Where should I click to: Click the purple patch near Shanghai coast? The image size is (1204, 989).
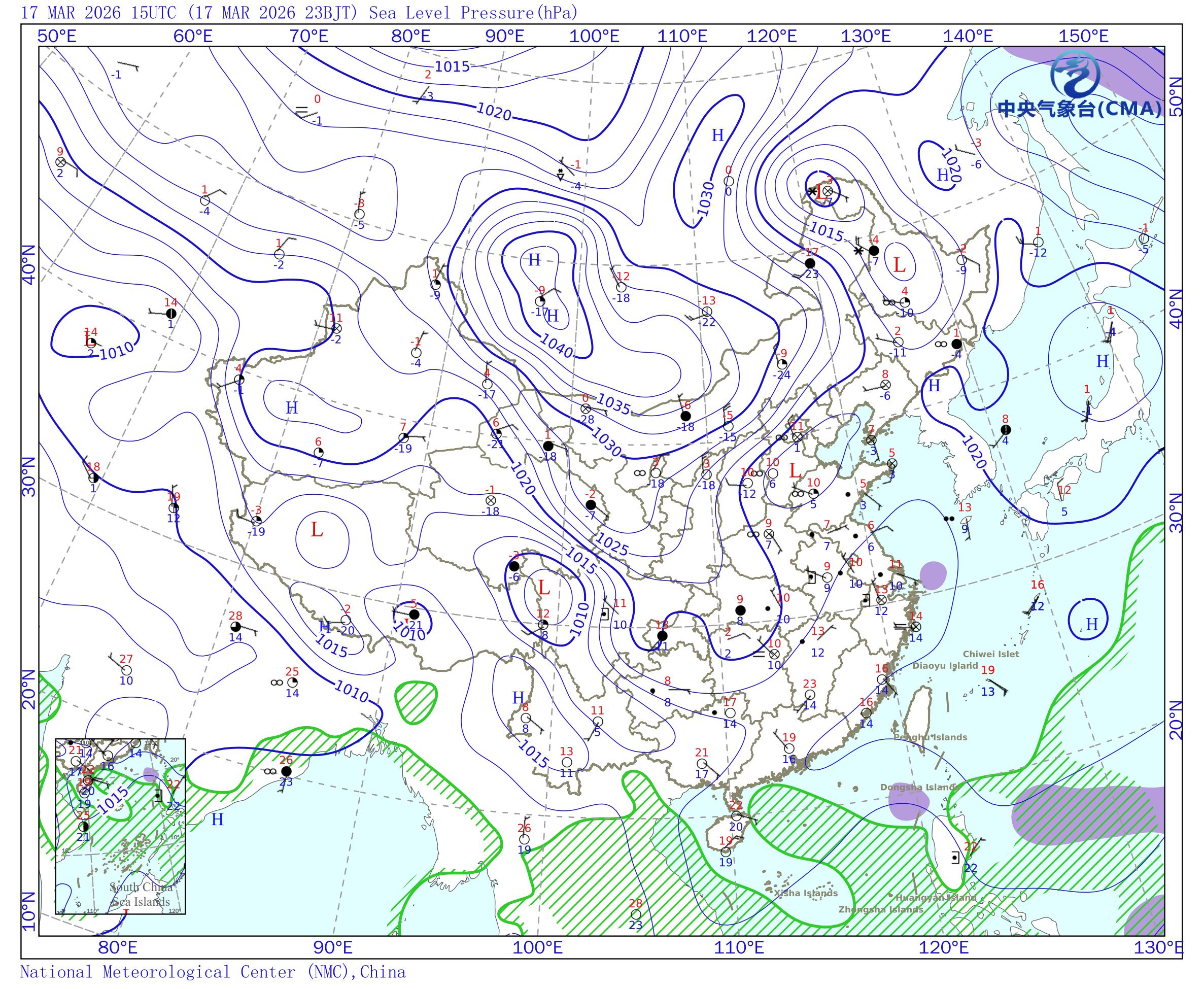[x=933, y=575]
